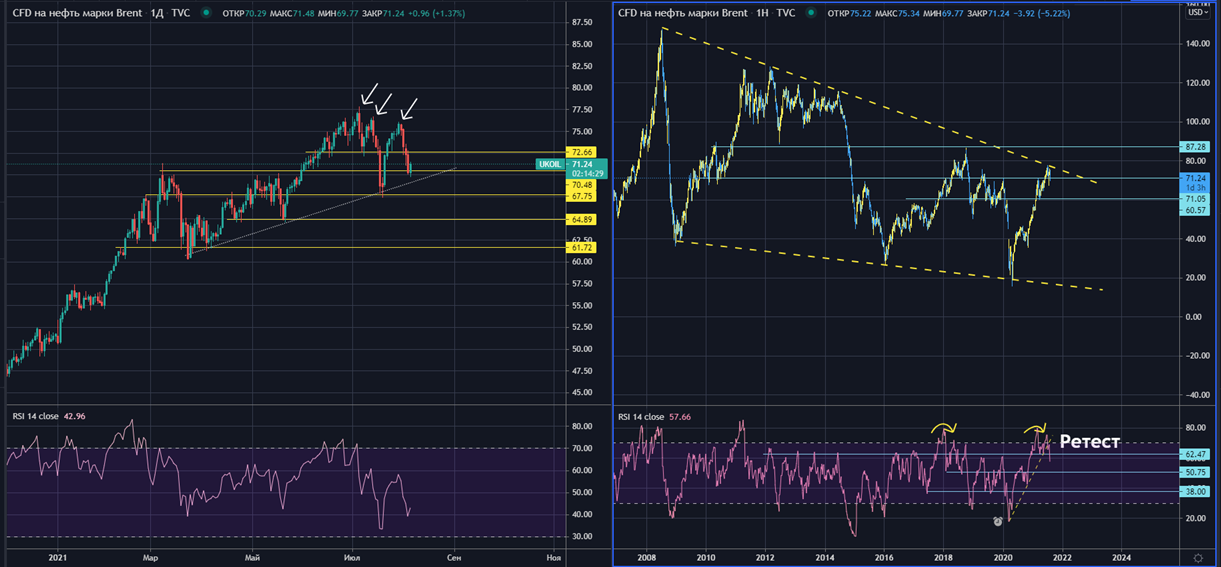Select the leftmost white arrow on daily chart
The width and height of the screenshot is (1221, 567).
coord(367,95)
